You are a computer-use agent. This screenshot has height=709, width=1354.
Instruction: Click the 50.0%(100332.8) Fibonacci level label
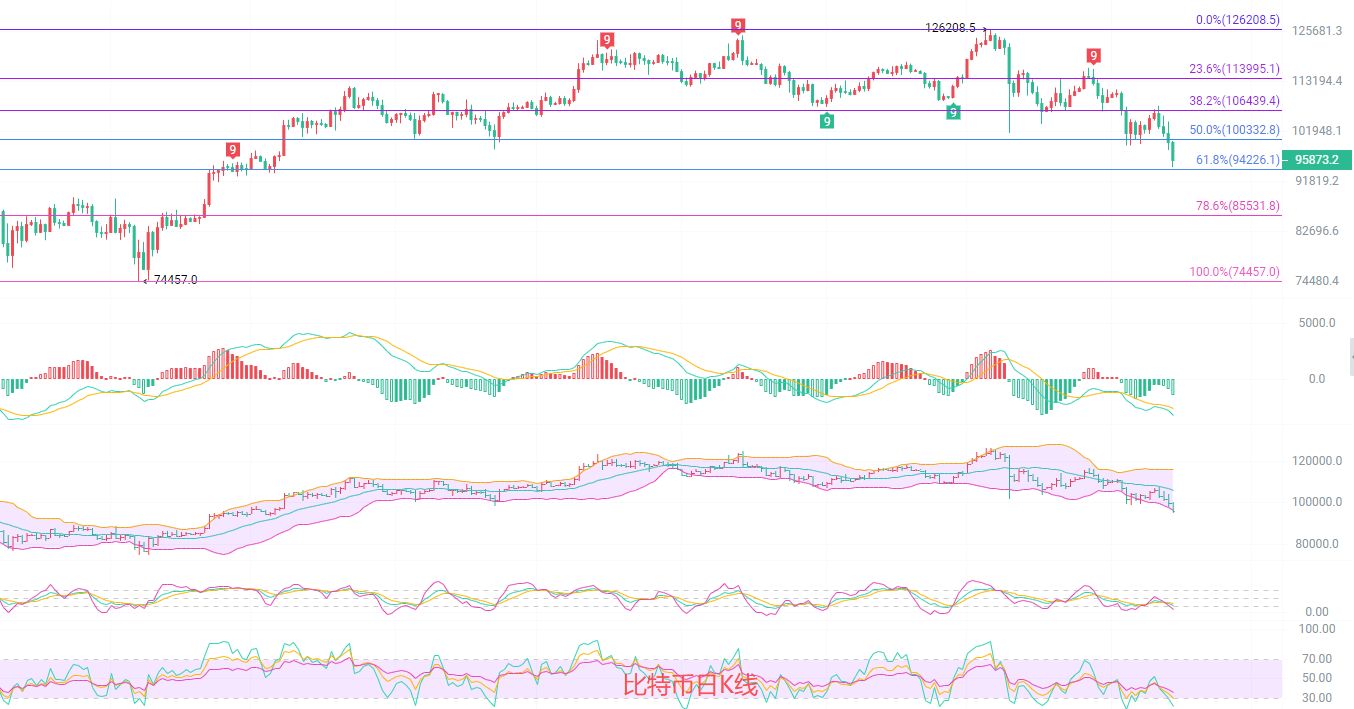[1234, 130]
